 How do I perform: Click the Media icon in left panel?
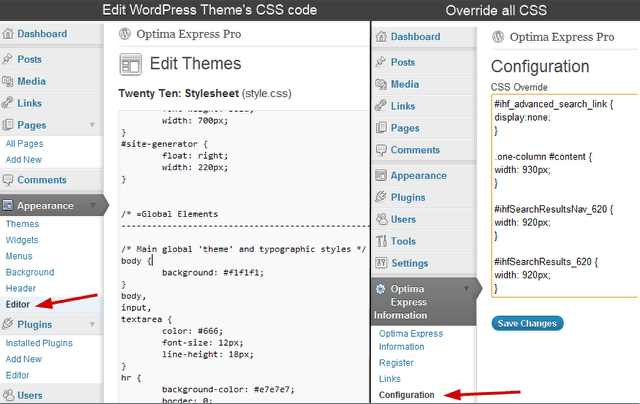pyautogui.click(x=7, y=81)
